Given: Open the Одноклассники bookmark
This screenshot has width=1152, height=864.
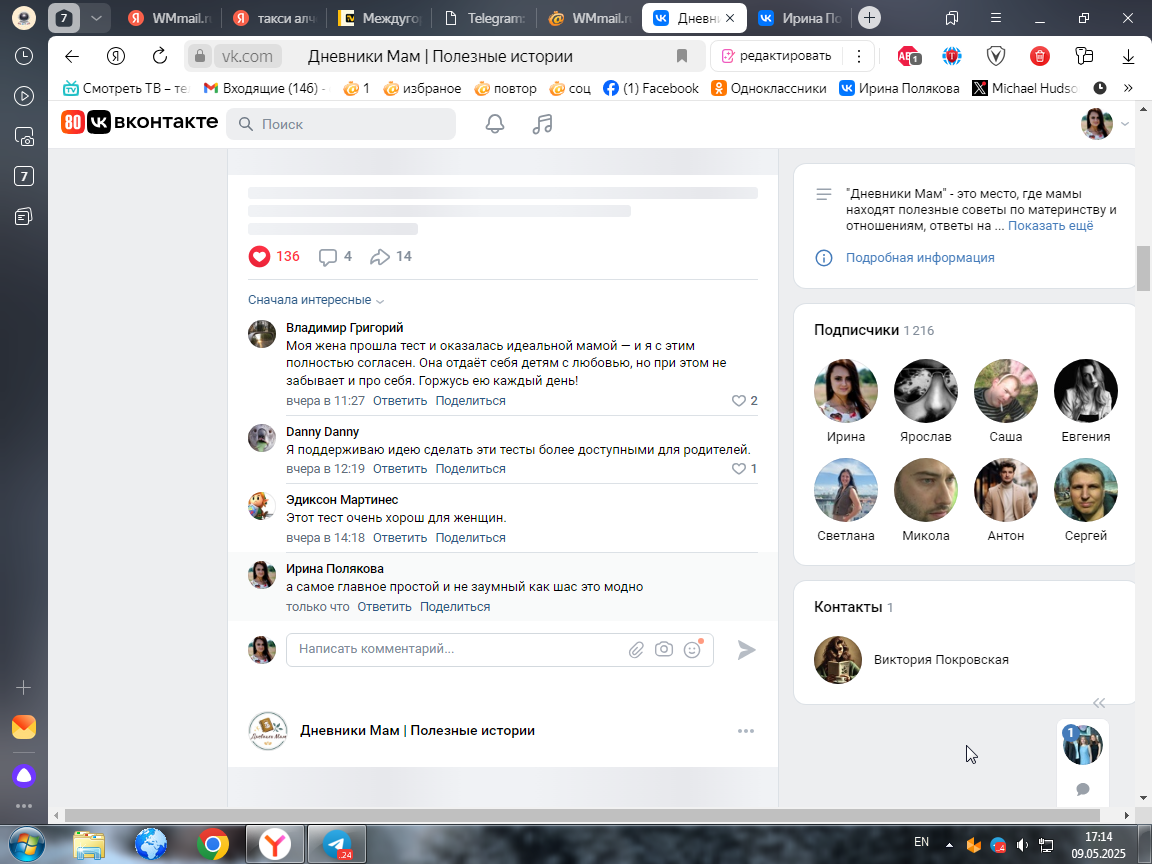Looking at the screenshot, I should 768,88.
